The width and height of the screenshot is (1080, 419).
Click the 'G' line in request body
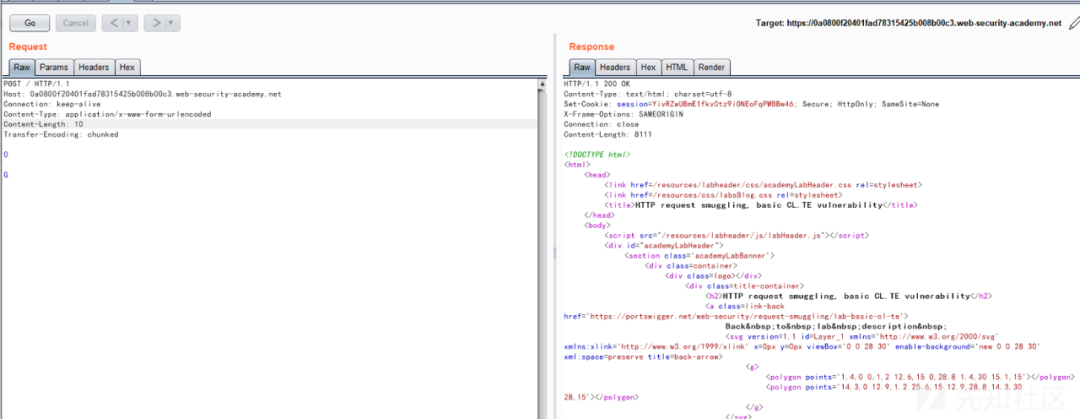click(x=6, y=175)
